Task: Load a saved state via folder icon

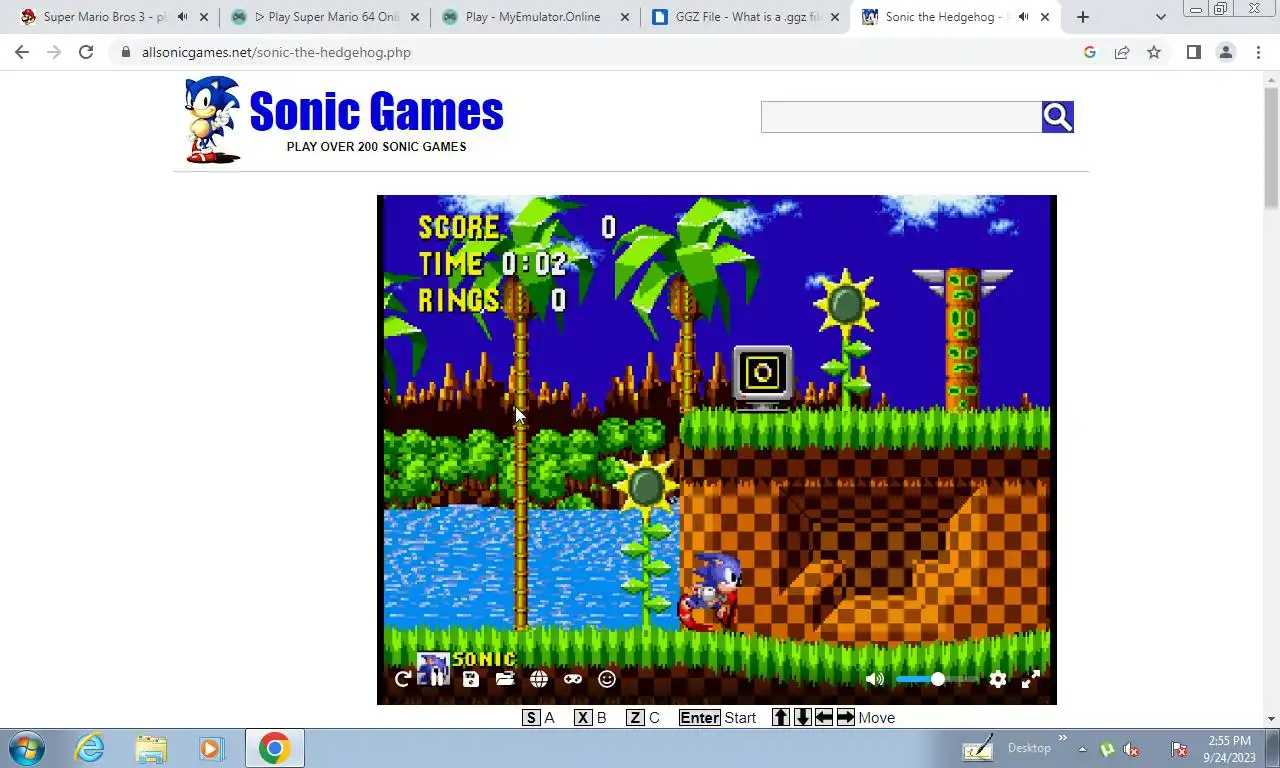Action: (505, 679)
